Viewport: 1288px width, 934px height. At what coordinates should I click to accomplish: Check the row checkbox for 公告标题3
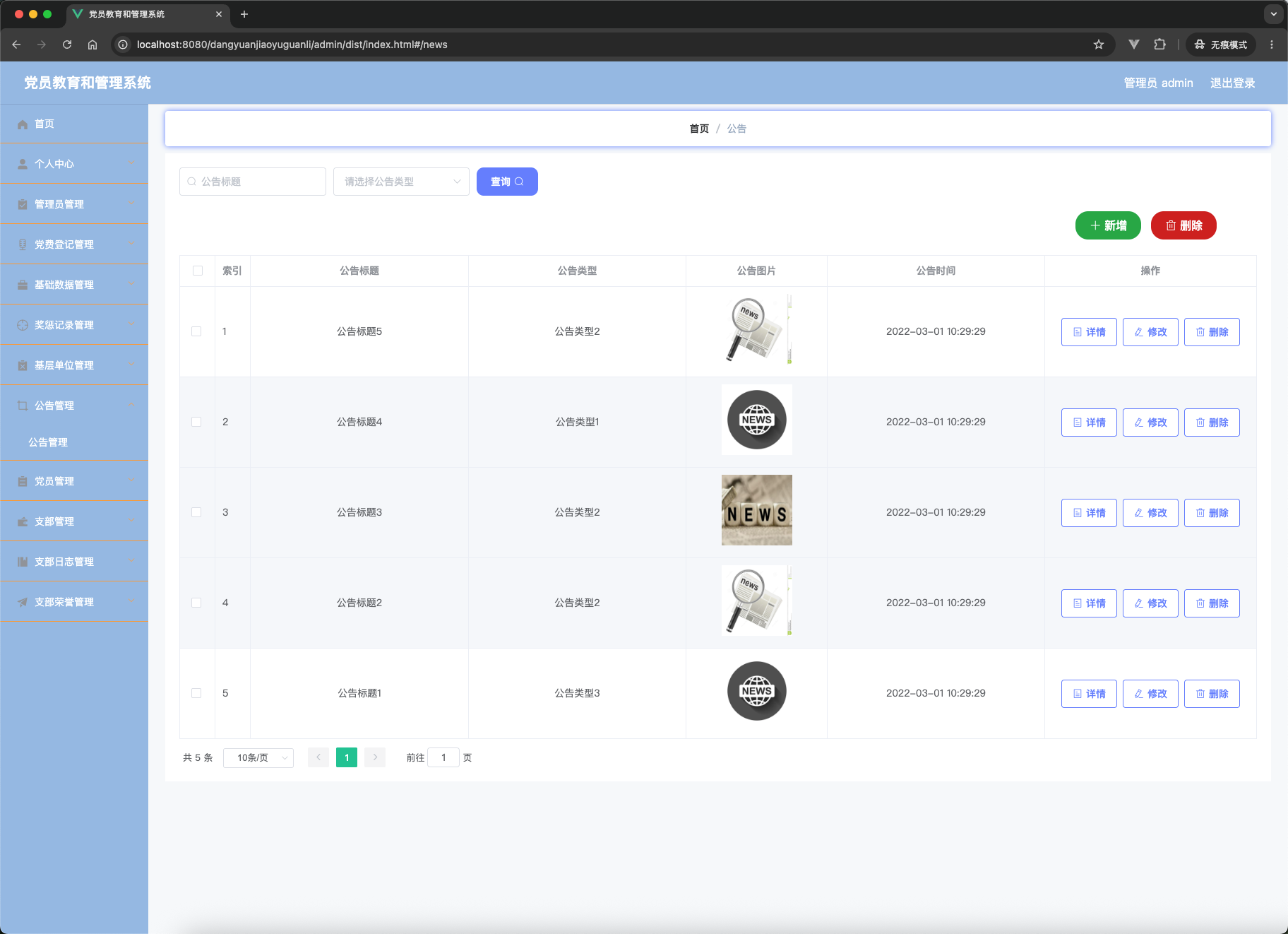click(196, 512)
